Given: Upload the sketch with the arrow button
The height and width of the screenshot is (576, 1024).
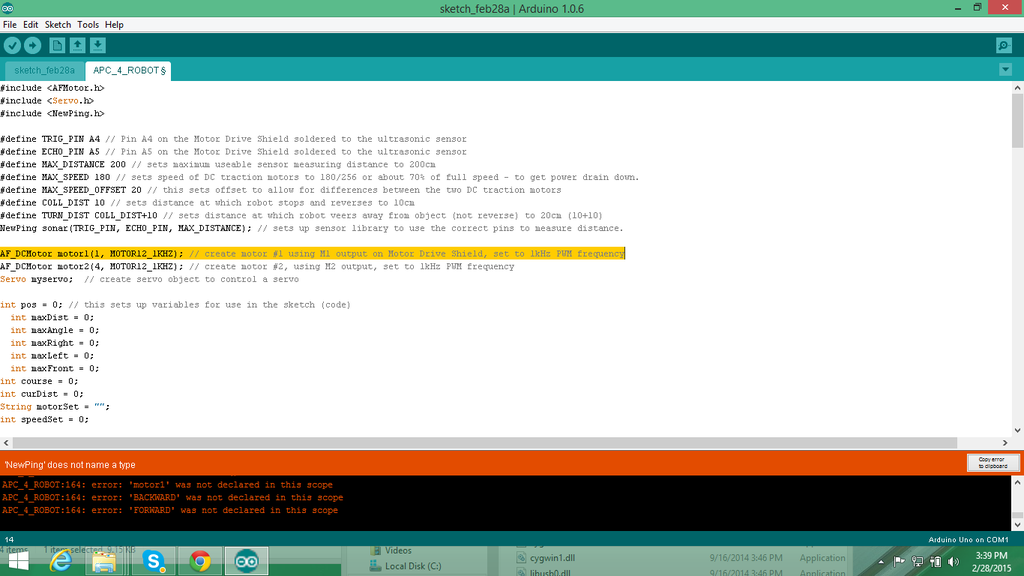Looking at the screenshot, I should (33, 45).
